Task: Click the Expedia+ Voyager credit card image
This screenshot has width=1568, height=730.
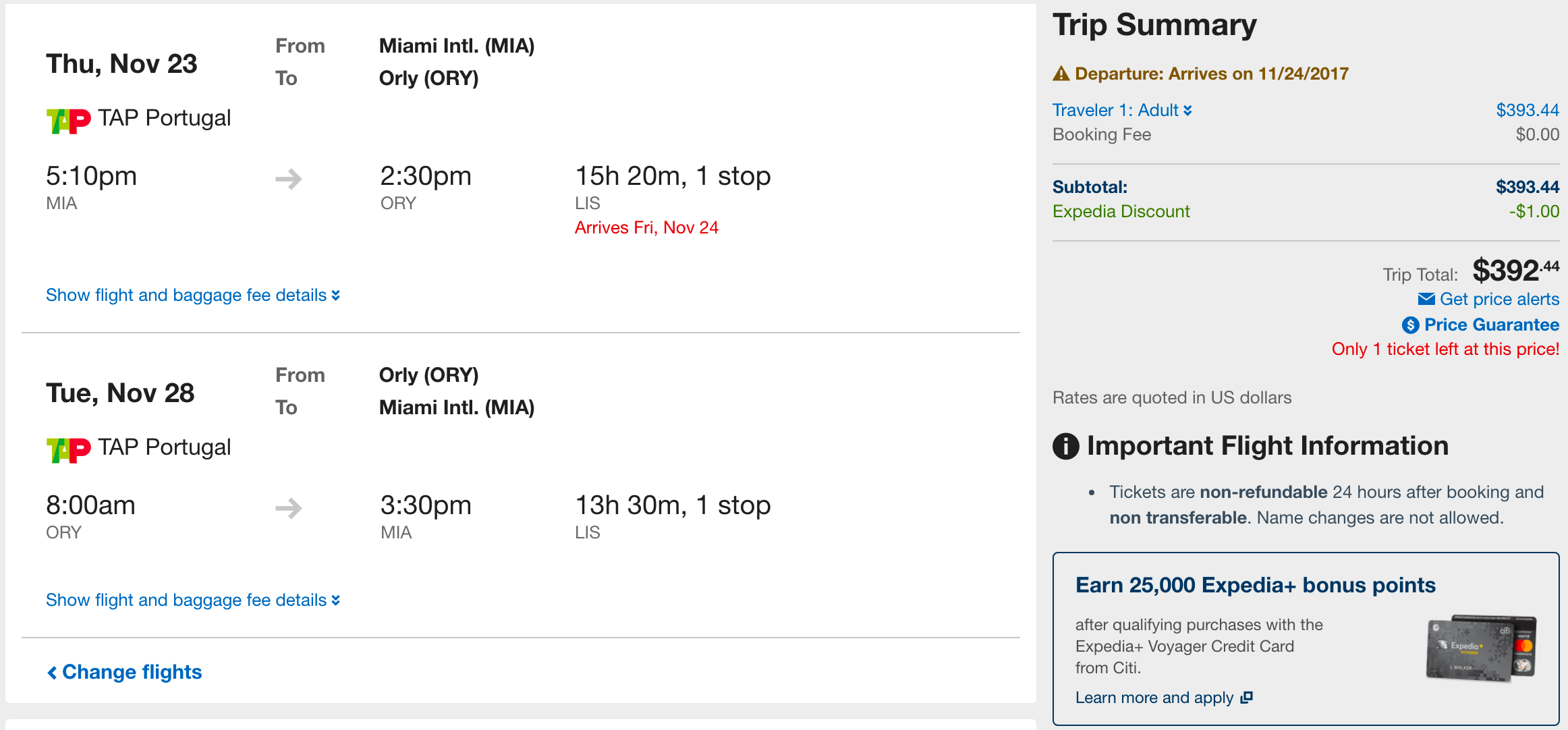Action: tap(1481, 648)
